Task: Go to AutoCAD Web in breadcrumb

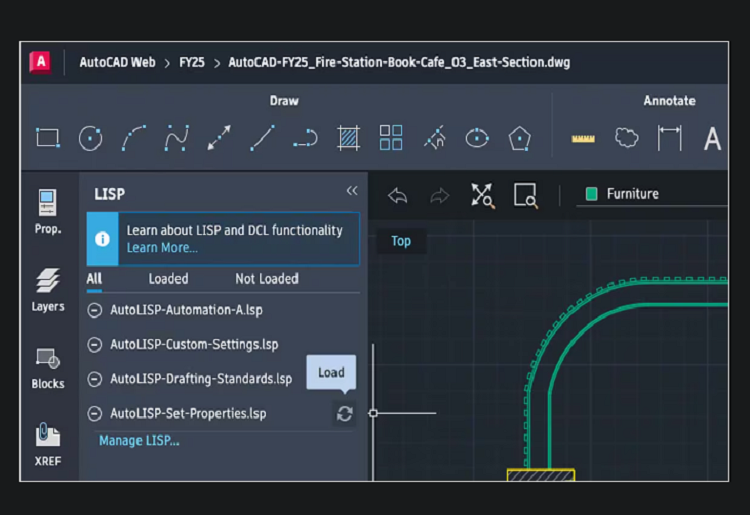Action: pos(117,63)
